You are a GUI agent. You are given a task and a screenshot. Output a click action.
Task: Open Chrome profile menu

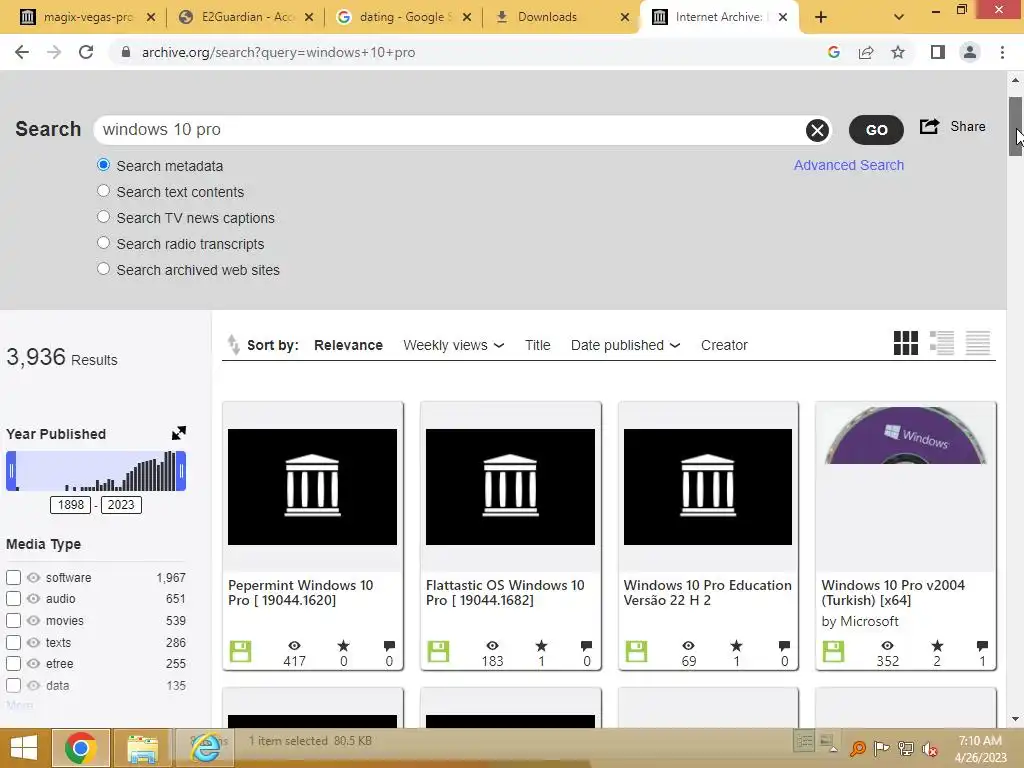click(970, 52)
